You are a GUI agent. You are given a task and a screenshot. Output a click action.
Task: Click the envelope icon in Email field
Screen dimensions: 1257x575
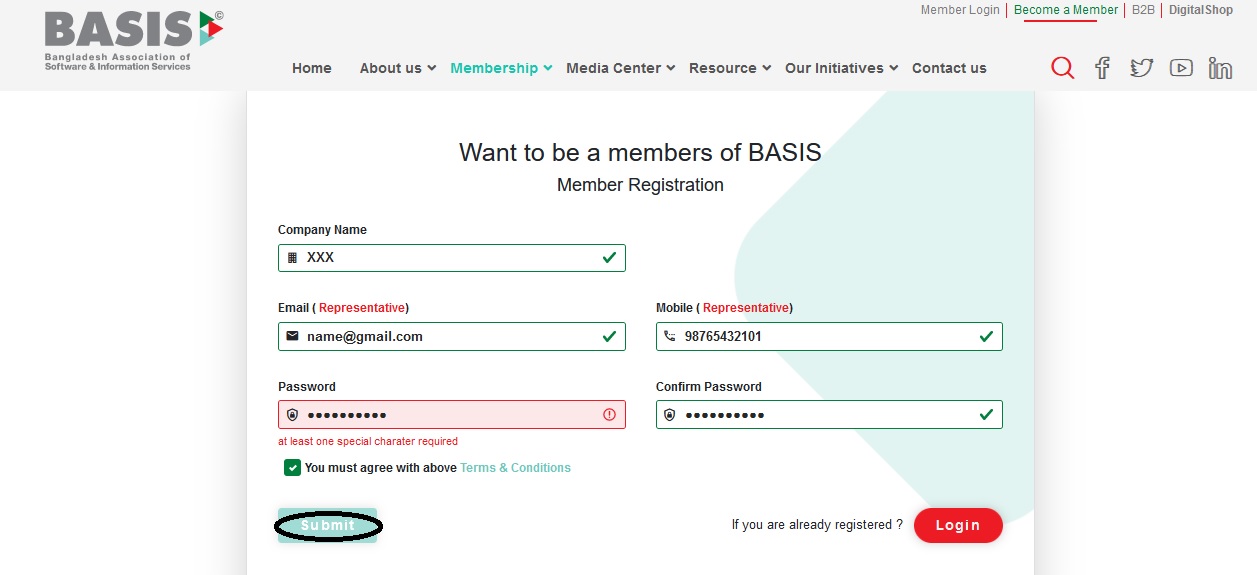coord(292,336)
